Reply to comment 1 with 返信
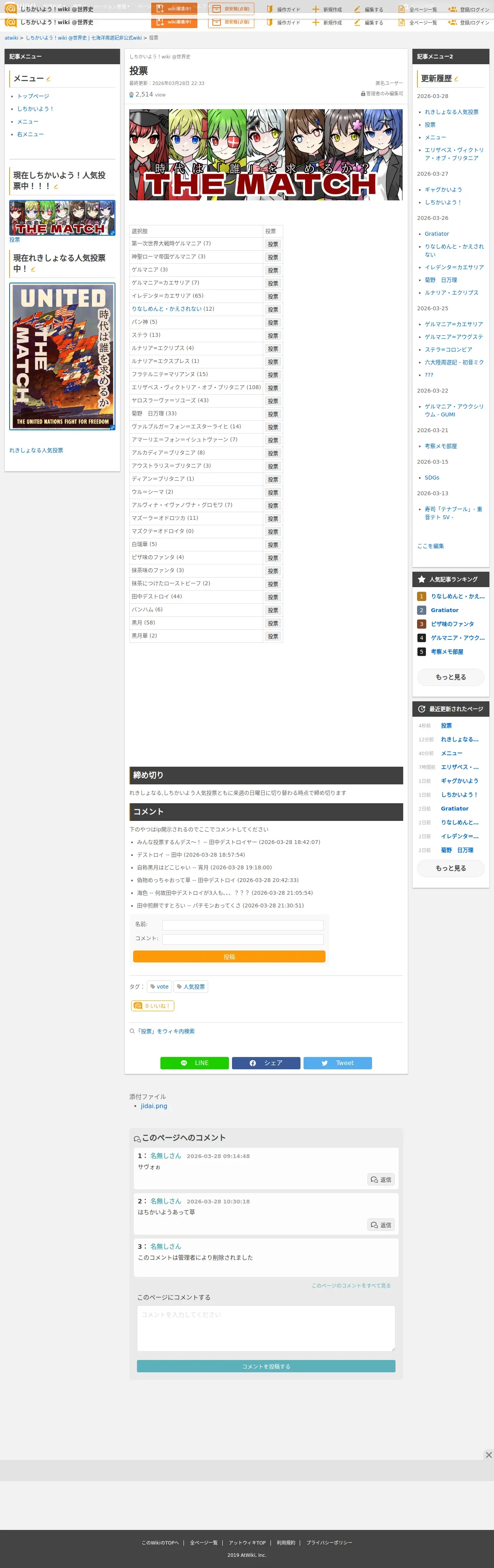Viewport: 494px width, 1568px height. coord(381,1180)
